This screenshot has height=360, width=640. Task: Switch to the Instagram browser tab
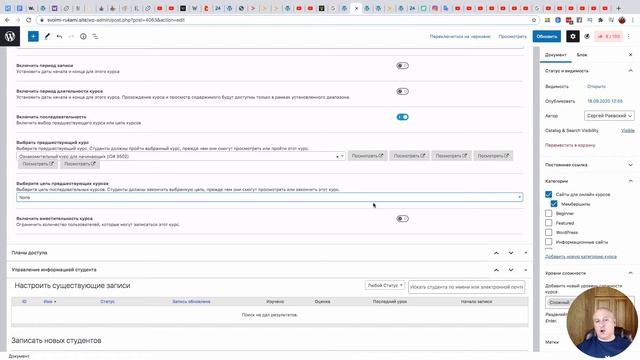435,8
